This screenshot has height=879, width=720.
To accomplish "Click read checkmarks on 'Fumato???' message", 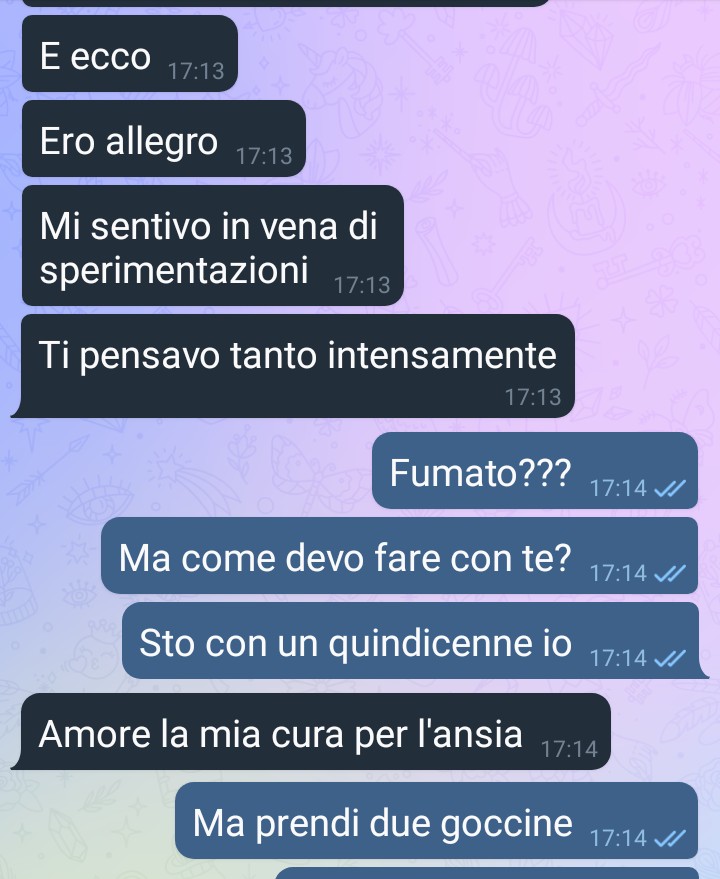I will pyautogui.click(x=670, y=489).
